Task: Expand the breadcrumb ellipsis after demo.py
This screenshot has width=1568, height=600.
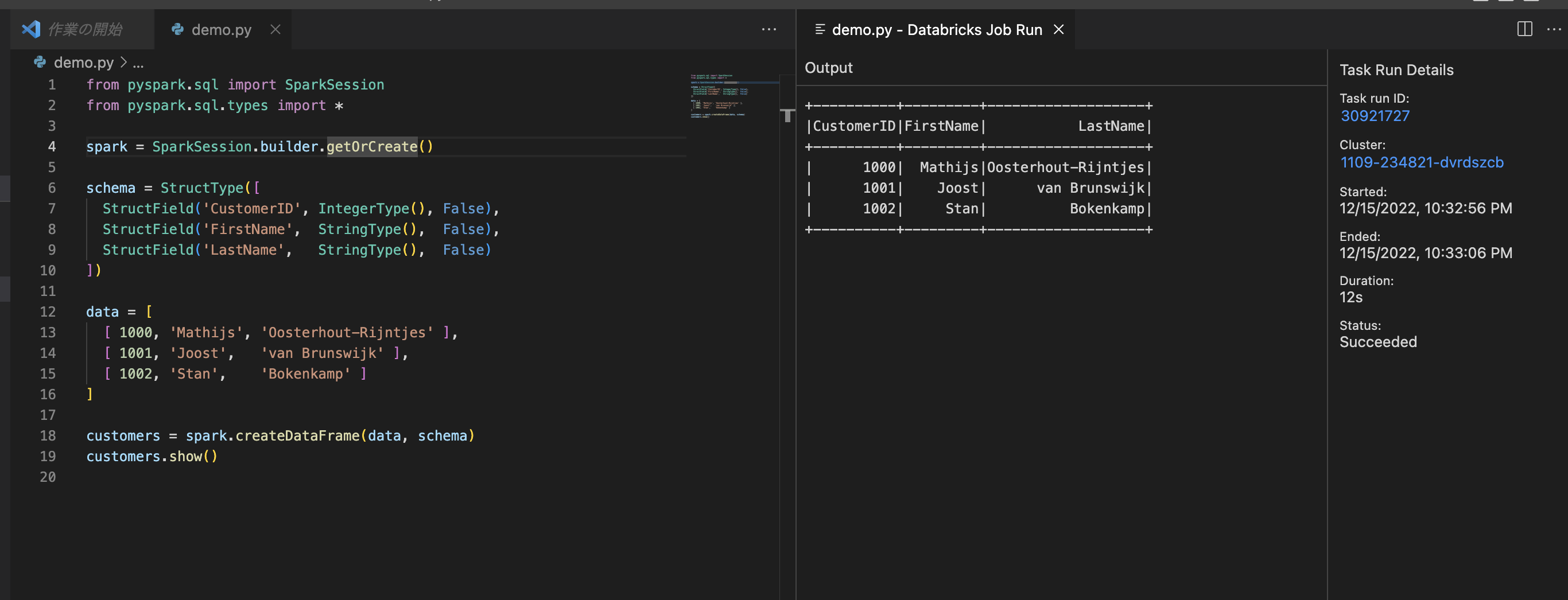Action: (139, 63)
